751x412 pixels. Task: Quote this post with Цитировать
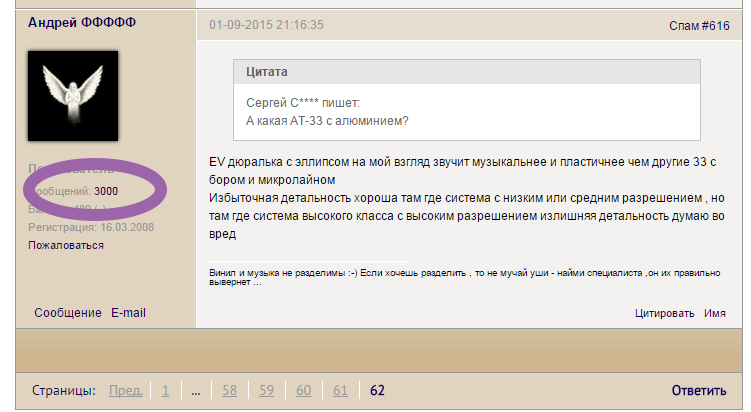pos(664,313)
